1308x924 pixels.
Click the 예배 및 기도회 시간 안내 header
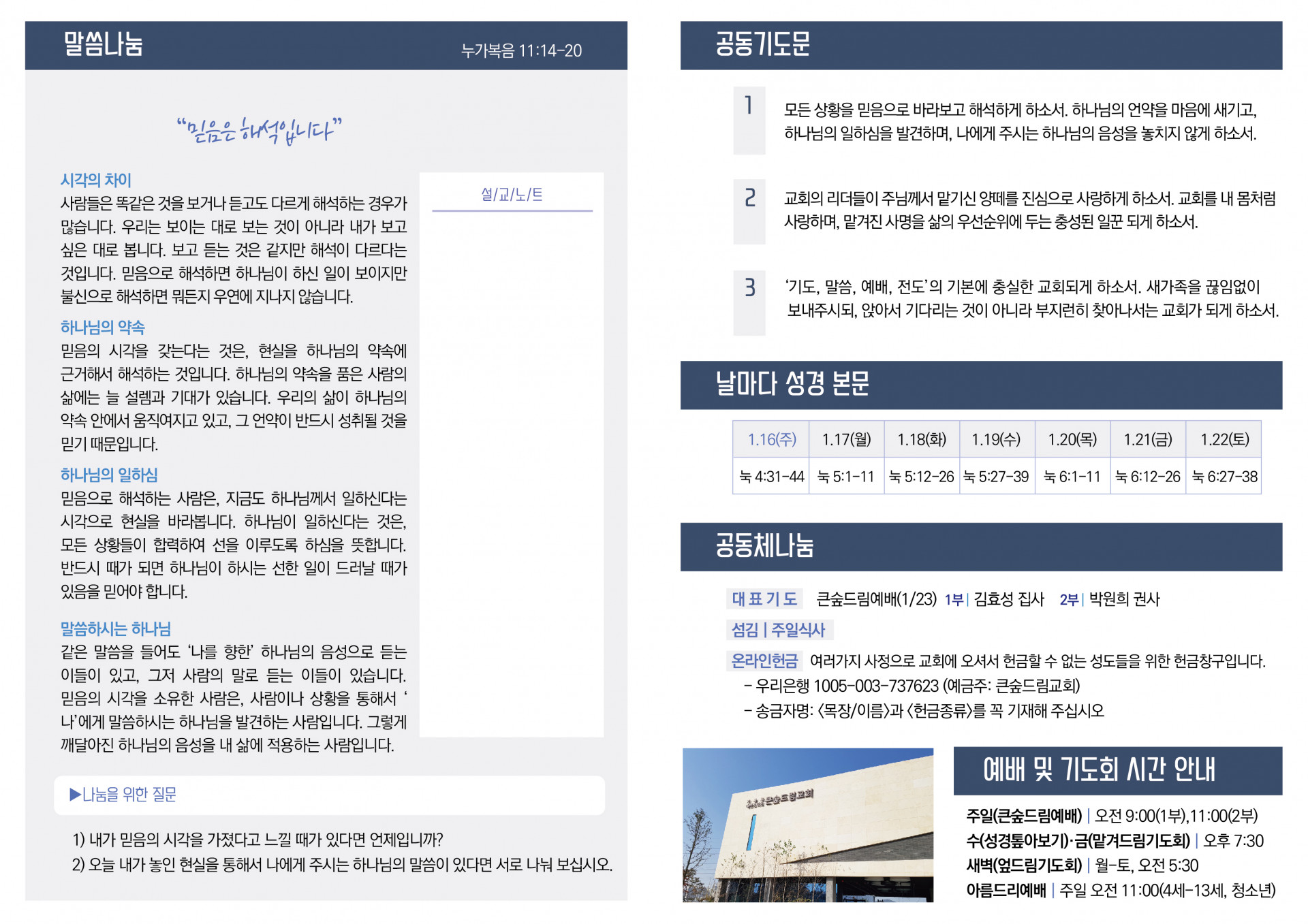(1118, 771)
